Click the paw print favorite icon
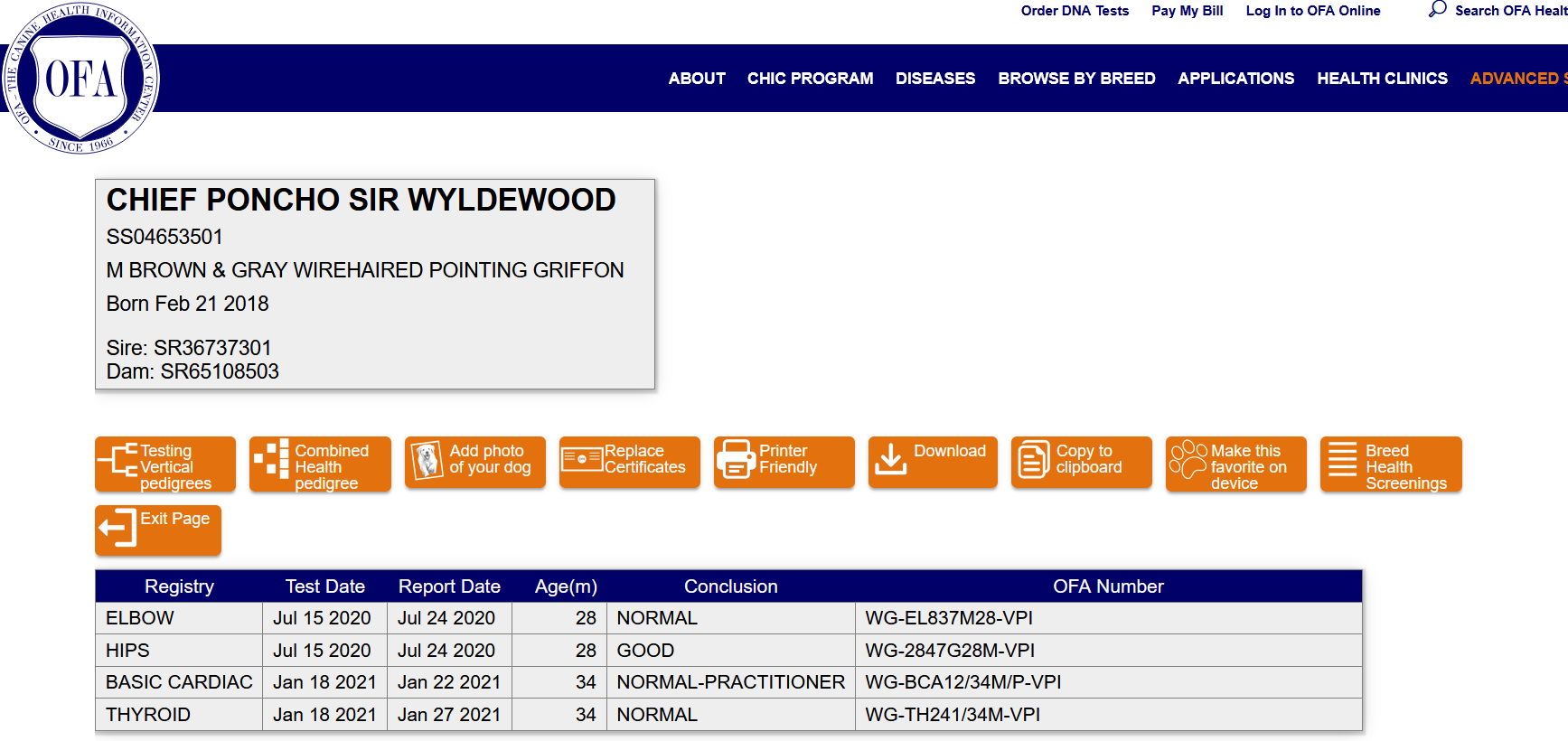Image resolution: width=1568 pixels, height=741 pixels. (1188, 459)
